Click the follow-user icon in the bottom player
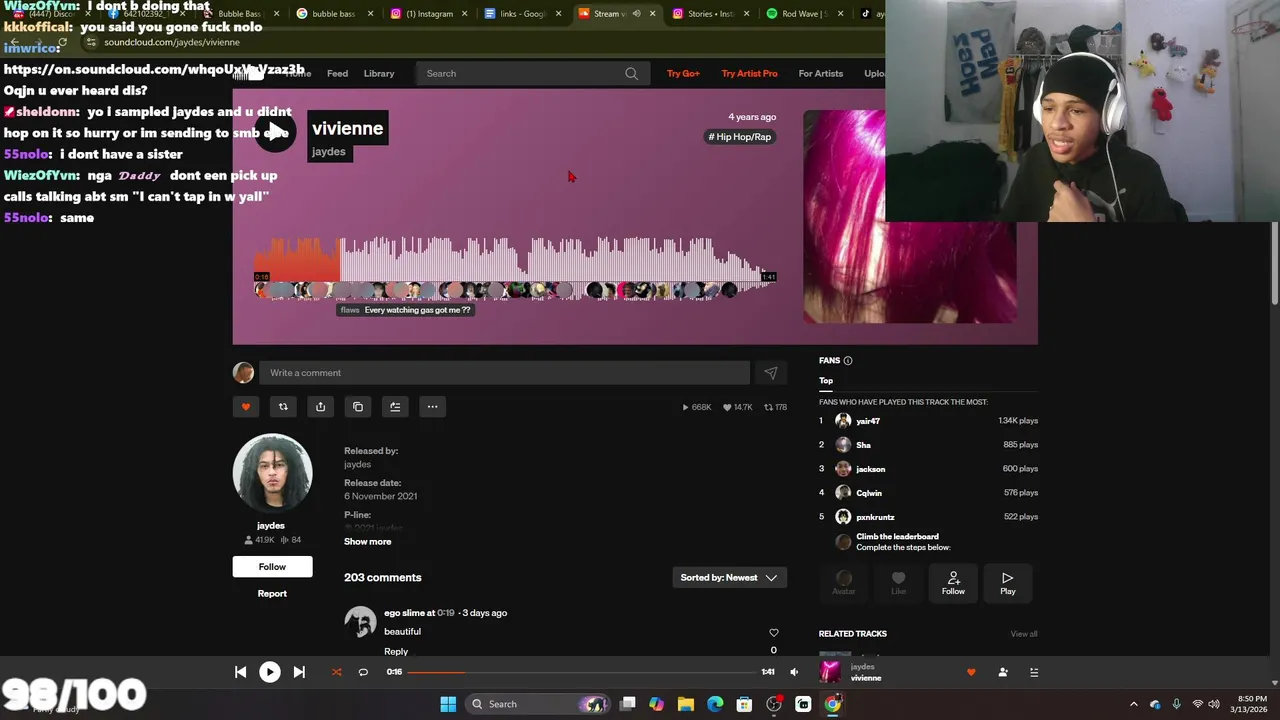 pyautogui.click(x=1003, y=672)
